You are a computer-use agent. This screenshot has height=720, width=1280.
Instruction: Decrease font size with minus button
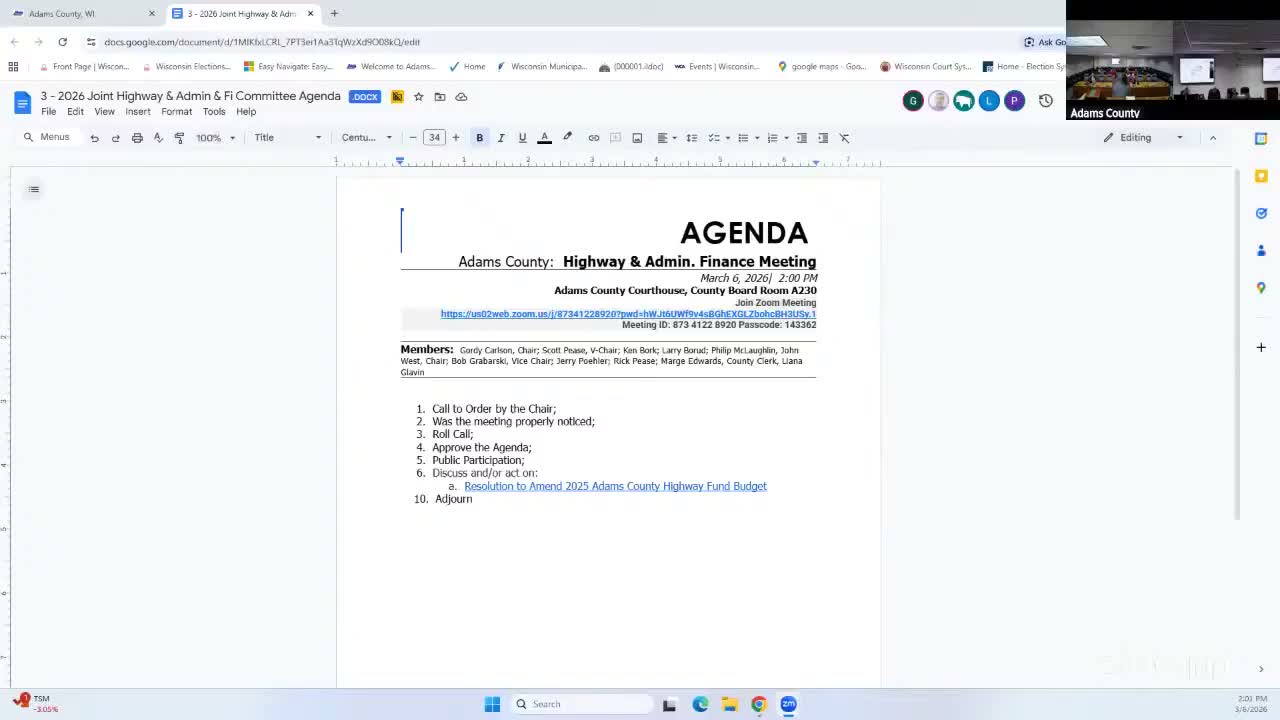tap(413, 138)
